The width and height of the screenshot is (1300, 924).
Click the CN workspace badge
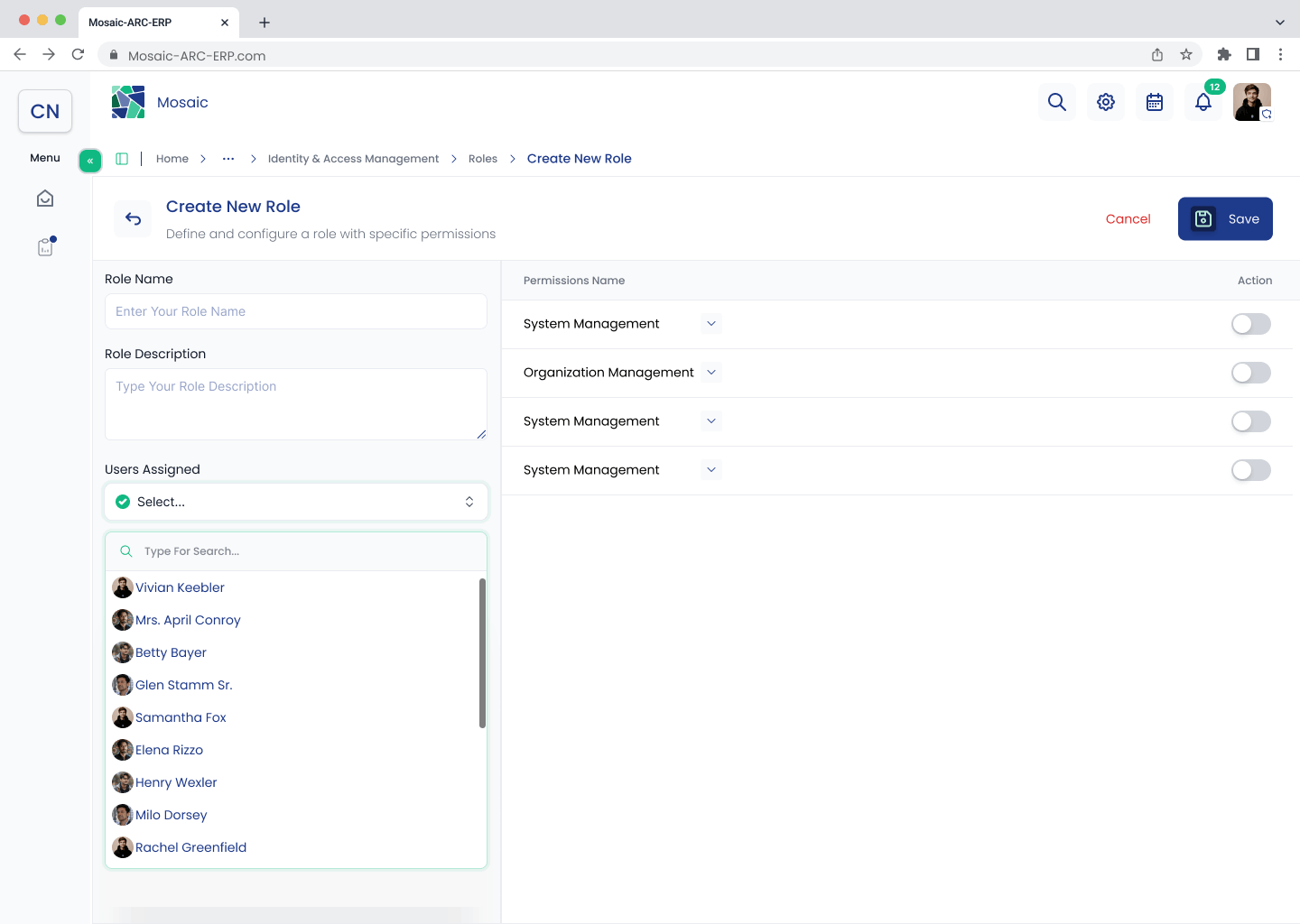point(45,111)
